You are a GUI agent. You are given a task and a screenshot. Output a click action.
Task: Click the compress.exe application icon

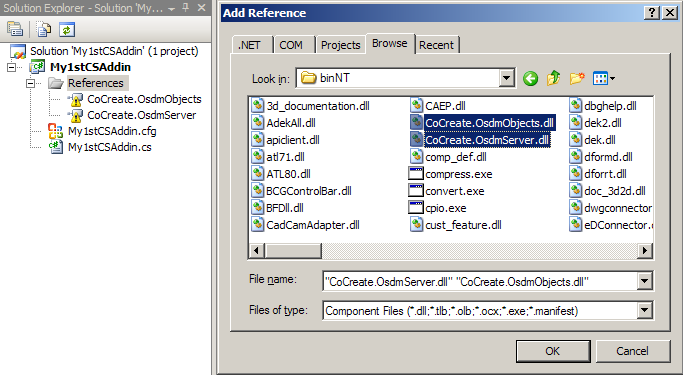click(x=416, y=174)
